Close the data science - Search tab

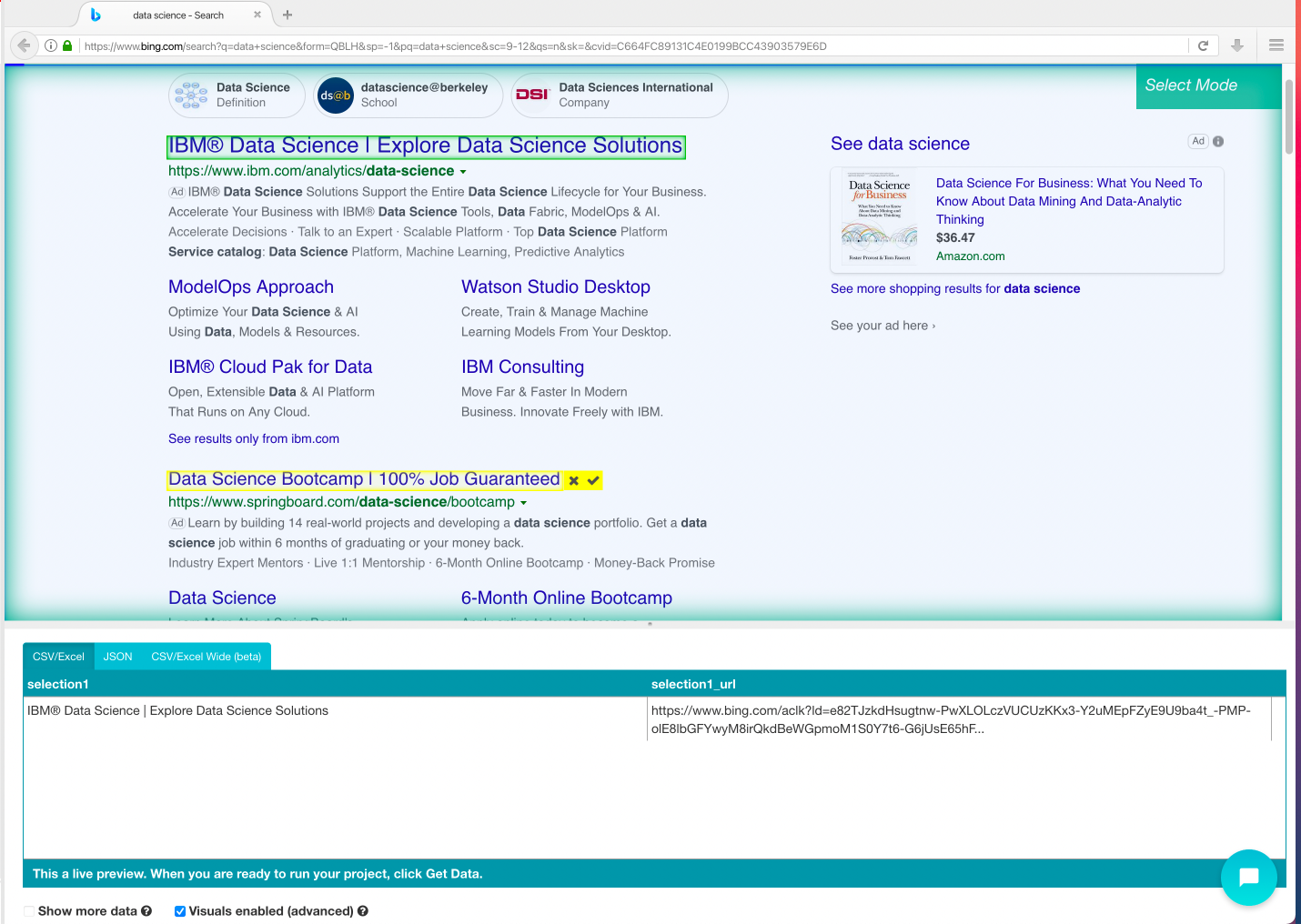click(257, 15)
